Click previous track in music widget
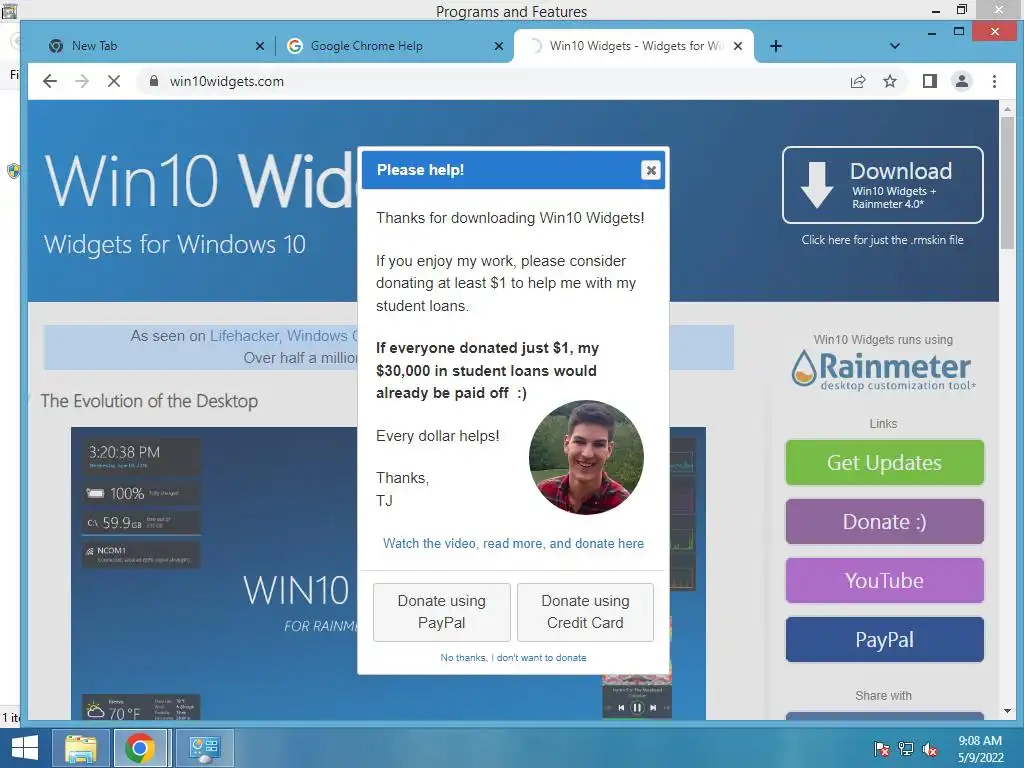This screenshot has width=1024, height=768. point(620,707)
